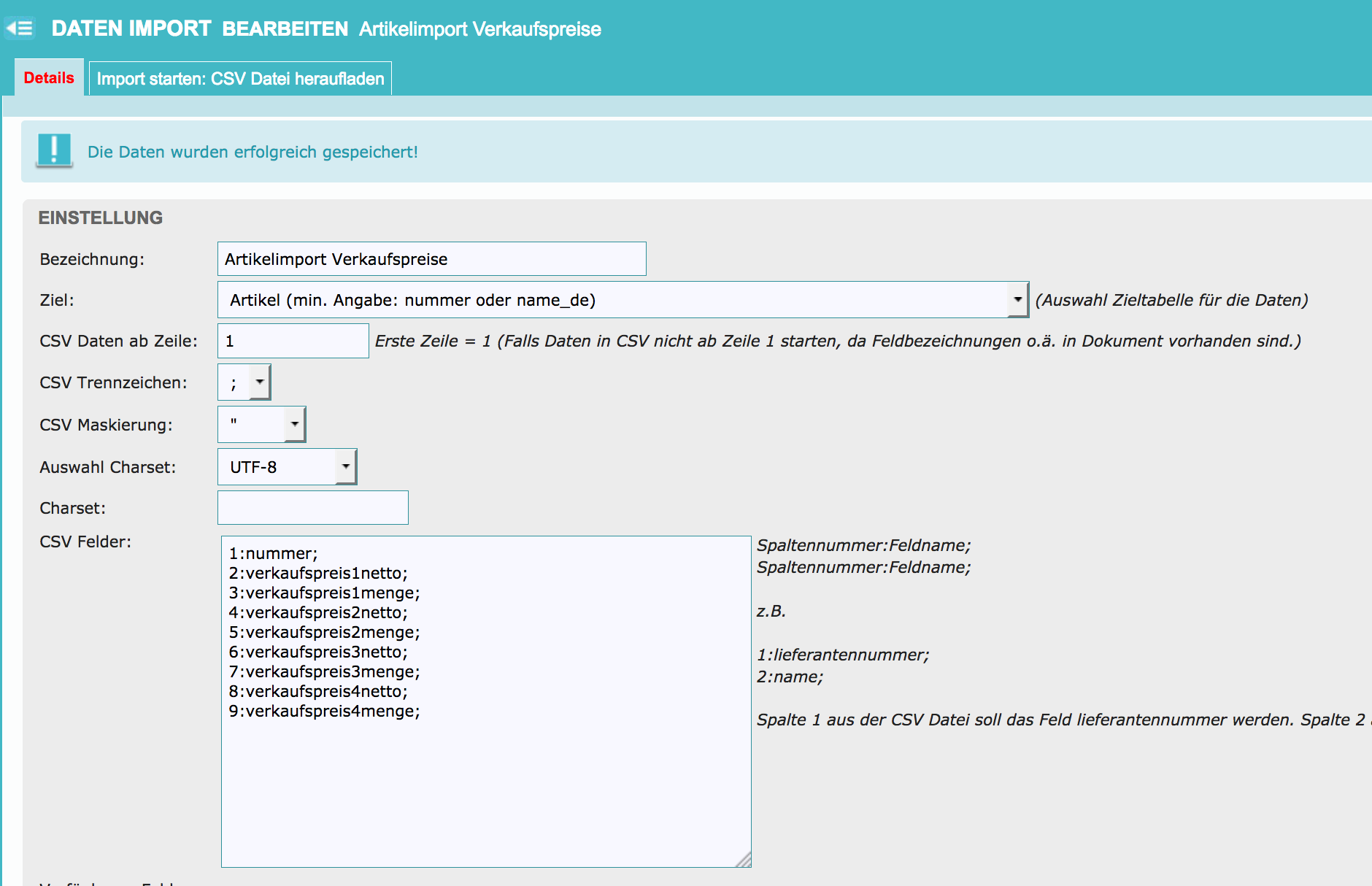
Task: Click the 'Auswahl Zieltabelle für die Daten' hint
Action: [x=1171, y=300]
